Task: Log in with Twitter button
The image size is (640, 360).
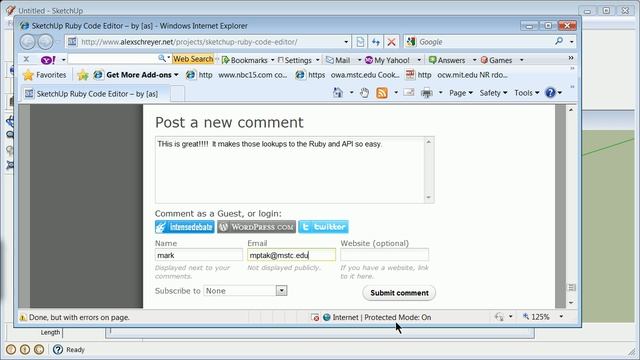Action: click(x=323, y=227)
